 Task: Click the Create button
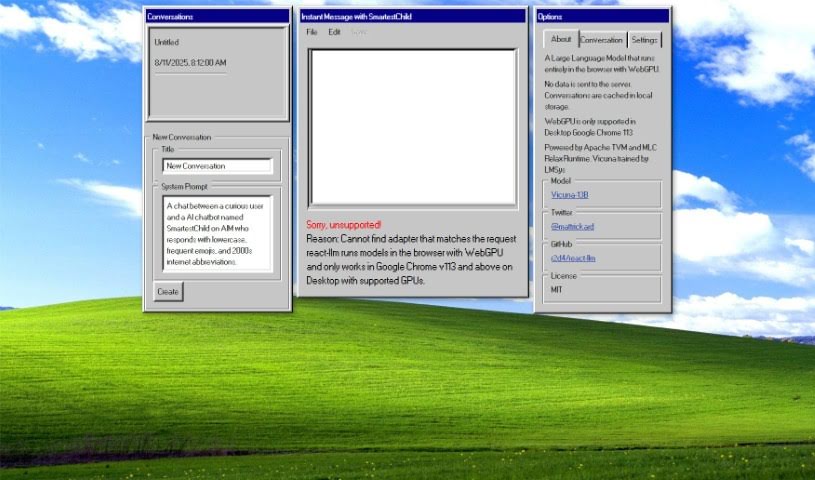point(168,292)
